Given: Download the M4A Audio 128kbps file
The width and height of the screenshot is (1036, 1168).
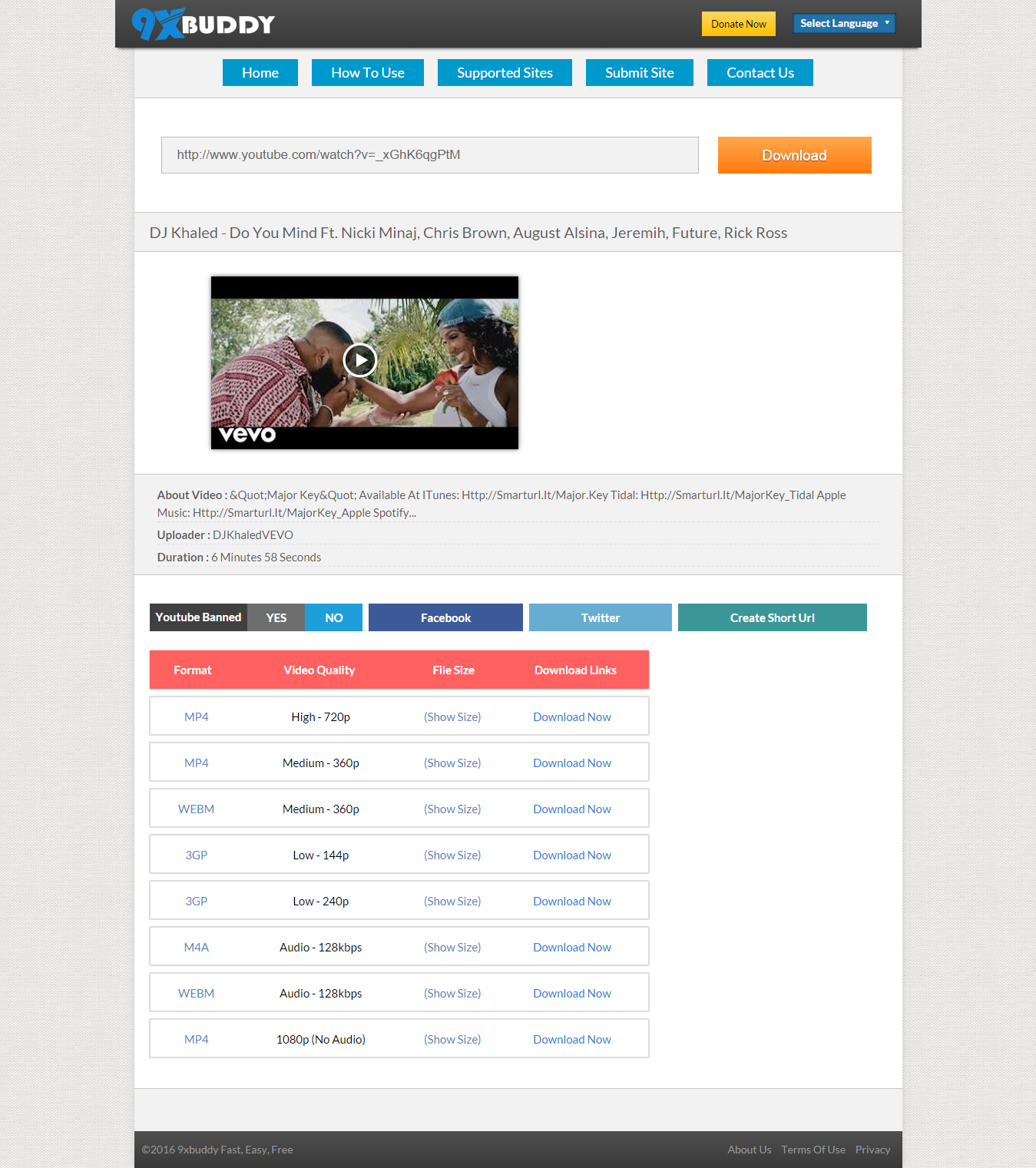Looking at the screenshot, I should [572, 947].
